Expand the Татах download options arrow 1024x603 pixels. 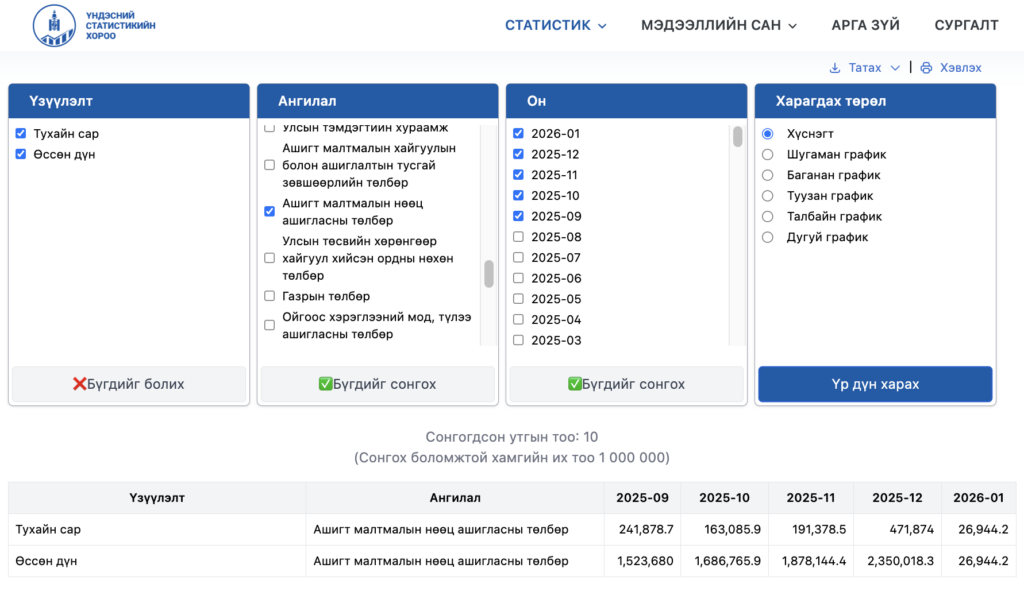click(x=895, y=68)
